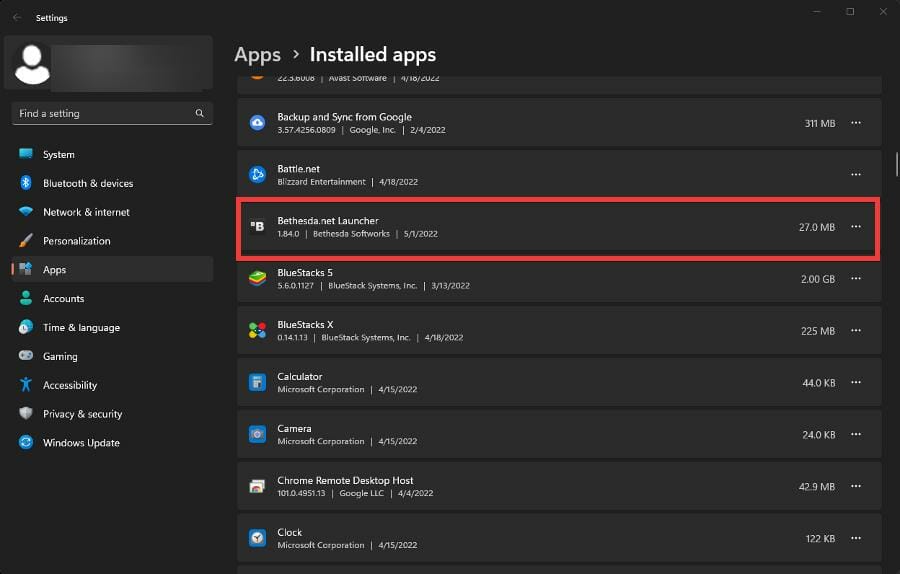The height and width of the screenshot is (574, 900).
Task: Click the Bethesda.net Launcher app icon
Action: (257, 227)
